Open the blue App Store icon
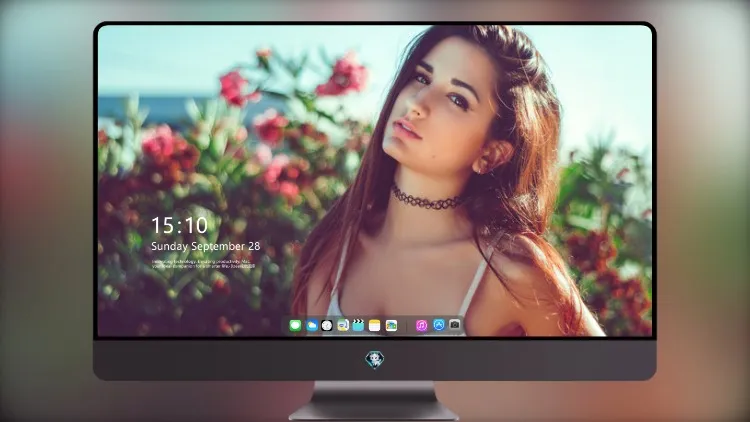 click(x=439, y=325)
